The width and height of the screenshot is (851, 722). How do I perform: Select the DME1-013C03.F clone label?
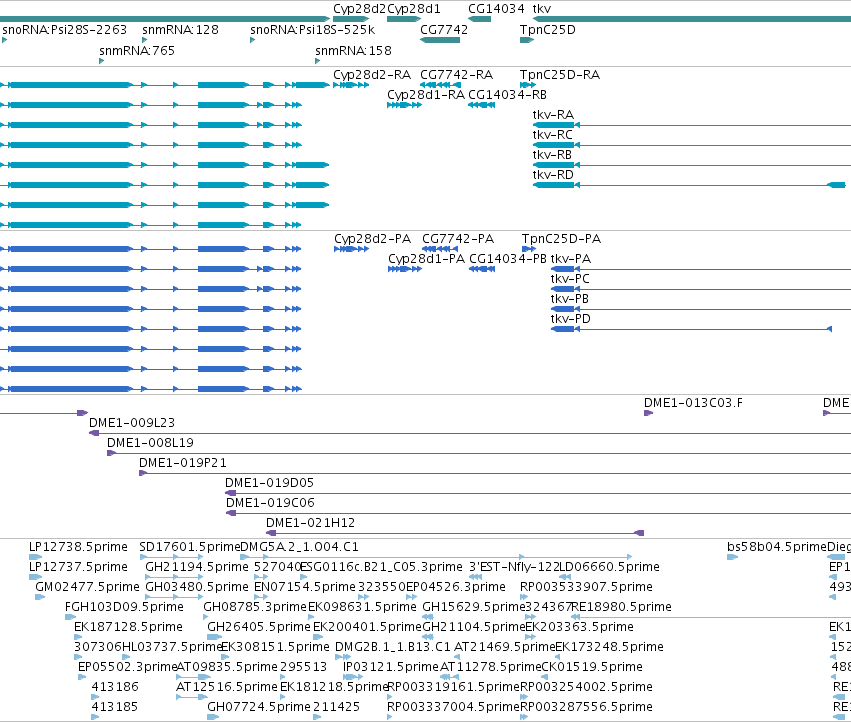click(693, 403)
